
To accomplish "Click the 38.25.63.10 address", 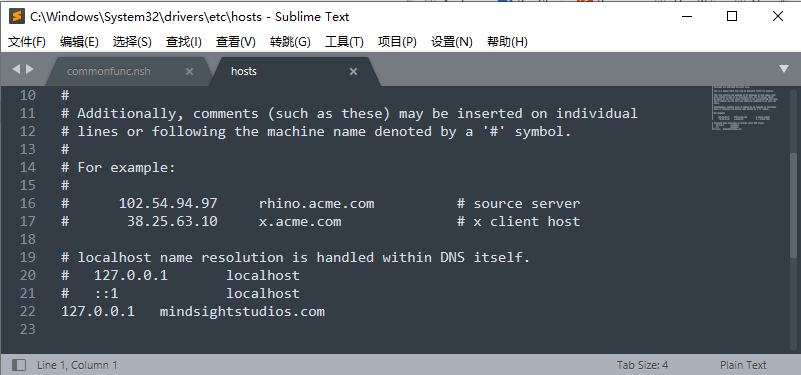I will point(172,222).
